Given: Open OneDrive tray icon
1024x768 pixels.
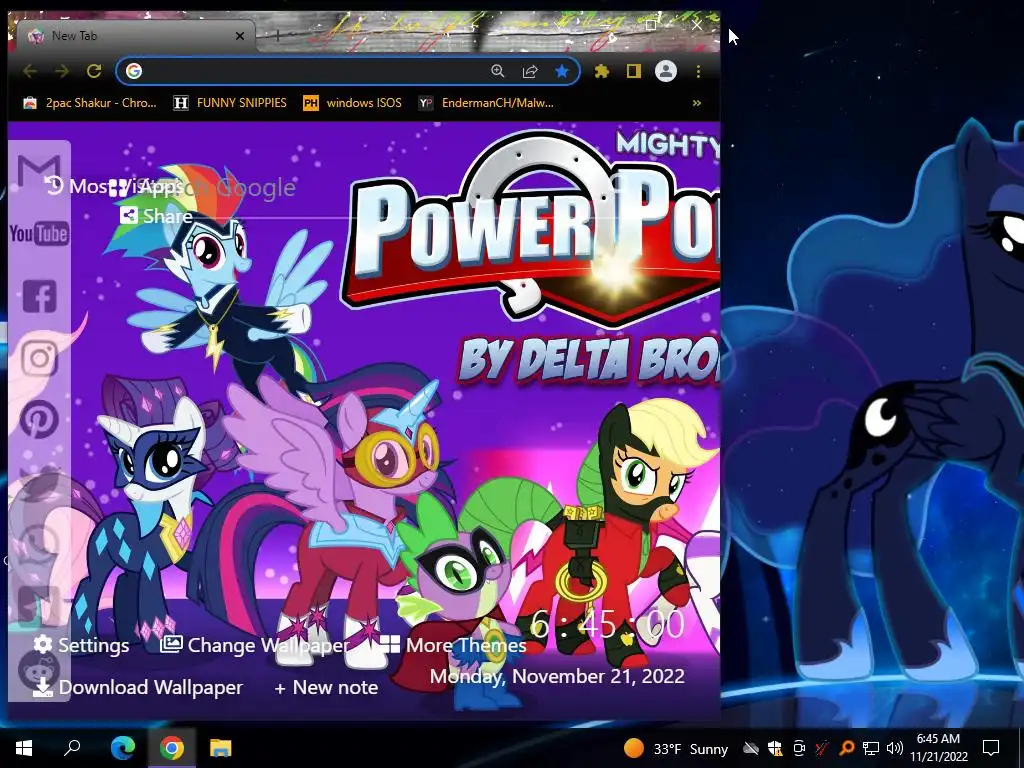Looking at the screenshot, I should (751, 748).
